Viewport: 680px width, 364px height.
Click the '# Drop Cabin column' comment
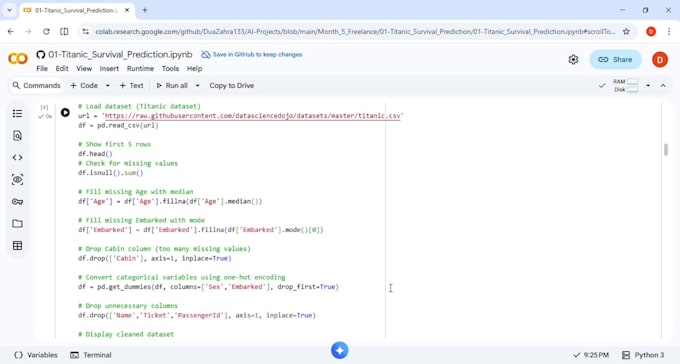[x=164, y=249]
